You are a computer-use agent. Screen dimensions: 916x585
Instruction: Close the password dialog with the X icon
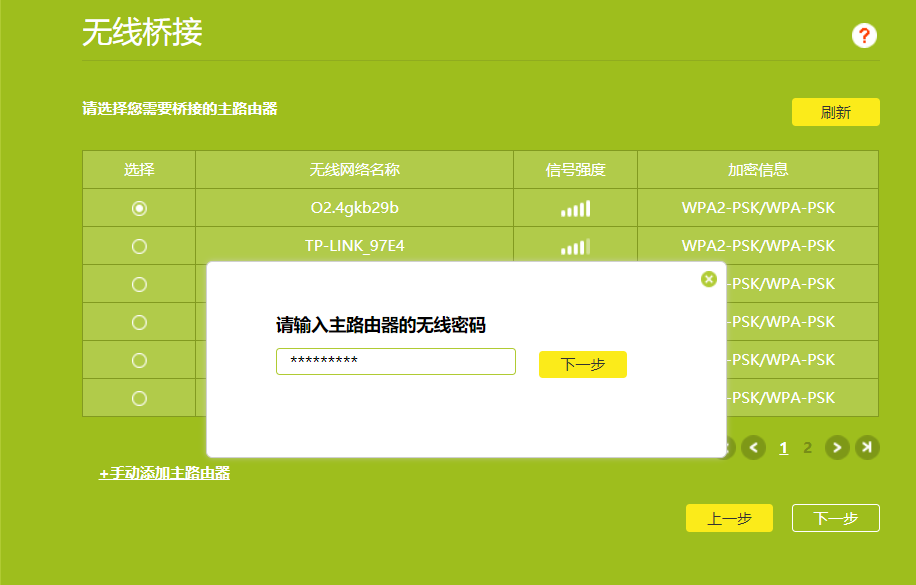(709, 278)
